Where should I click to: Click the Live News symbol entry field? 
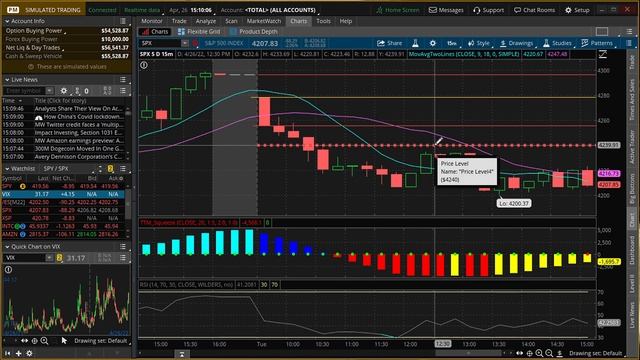pos(24,91)
